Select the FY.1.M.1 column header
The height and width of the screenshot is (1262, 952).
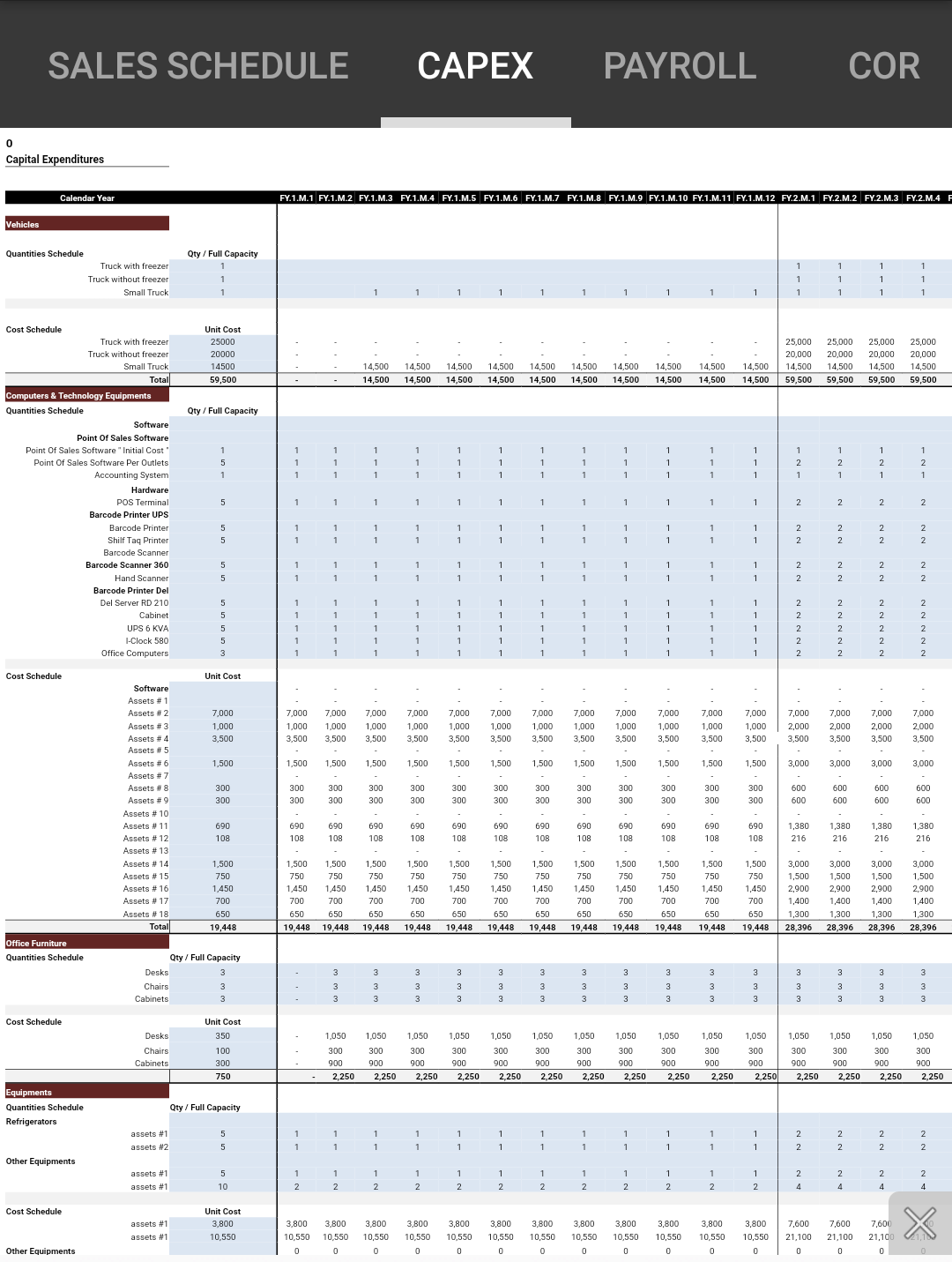click(296, 198)
